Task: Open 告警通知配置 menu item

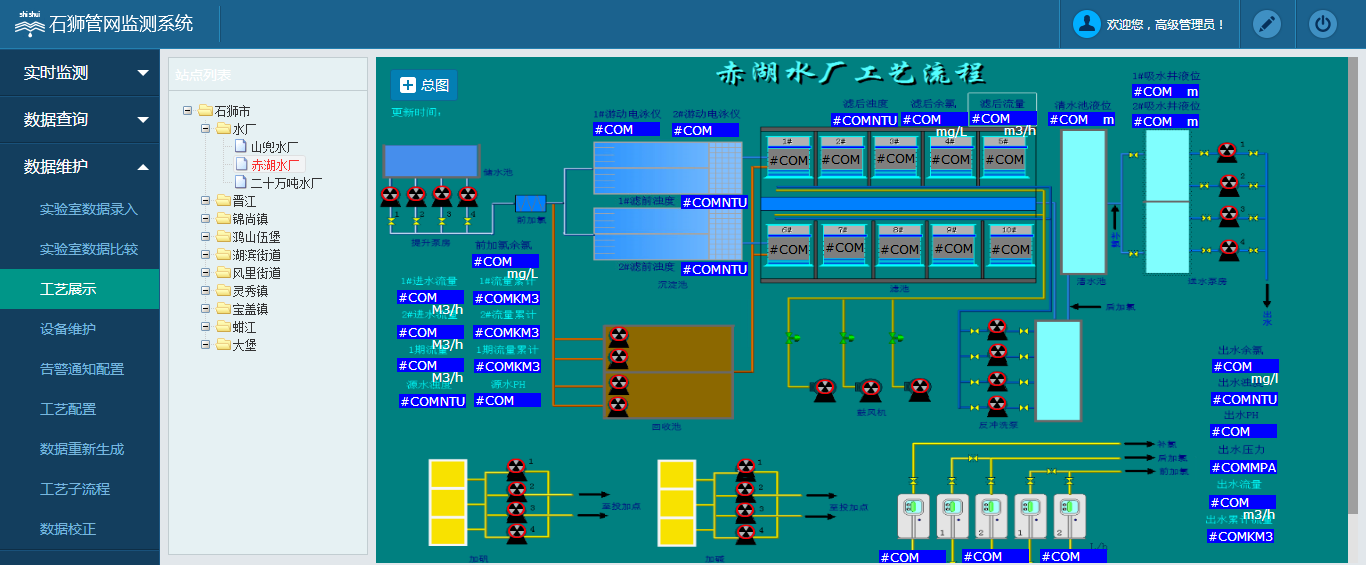Action: [82, 369]
